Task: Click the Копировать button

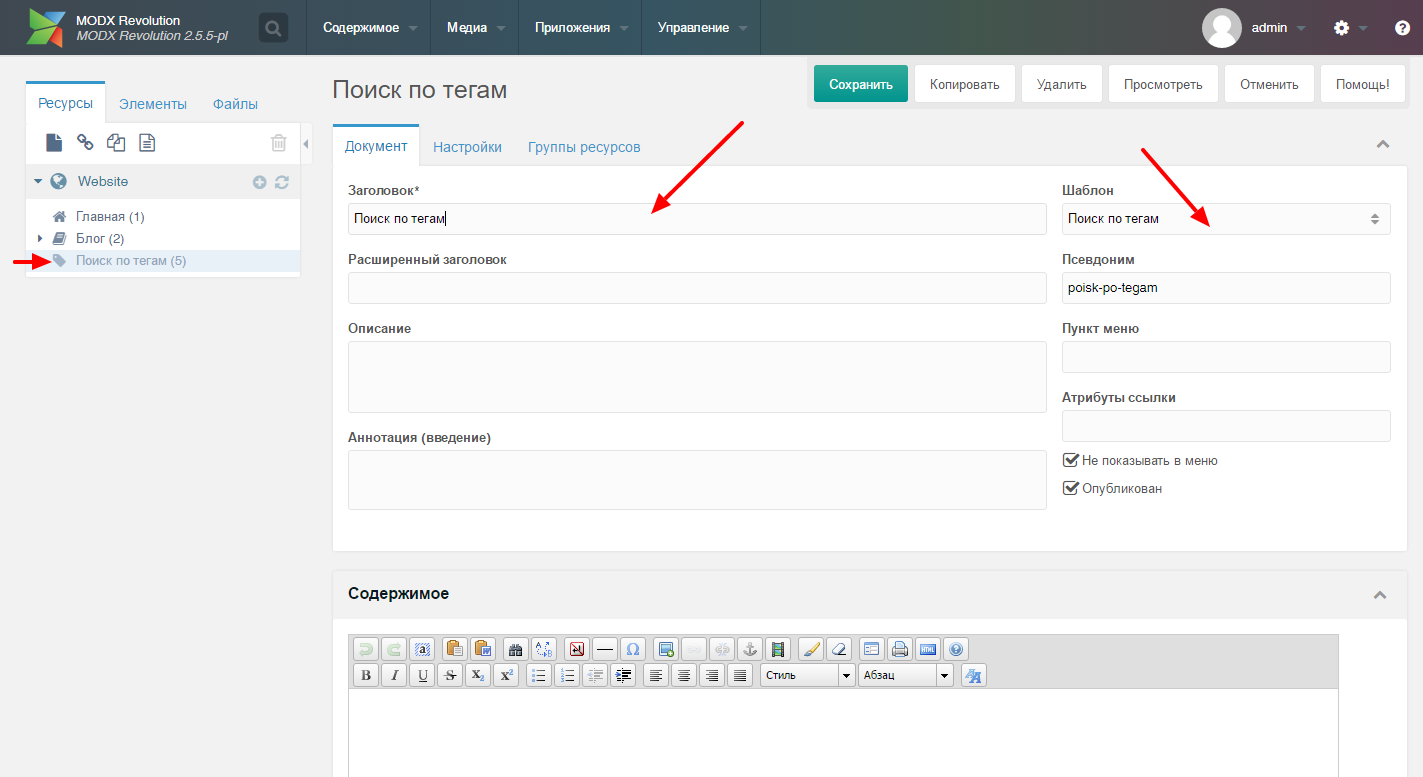Action: 965,84
